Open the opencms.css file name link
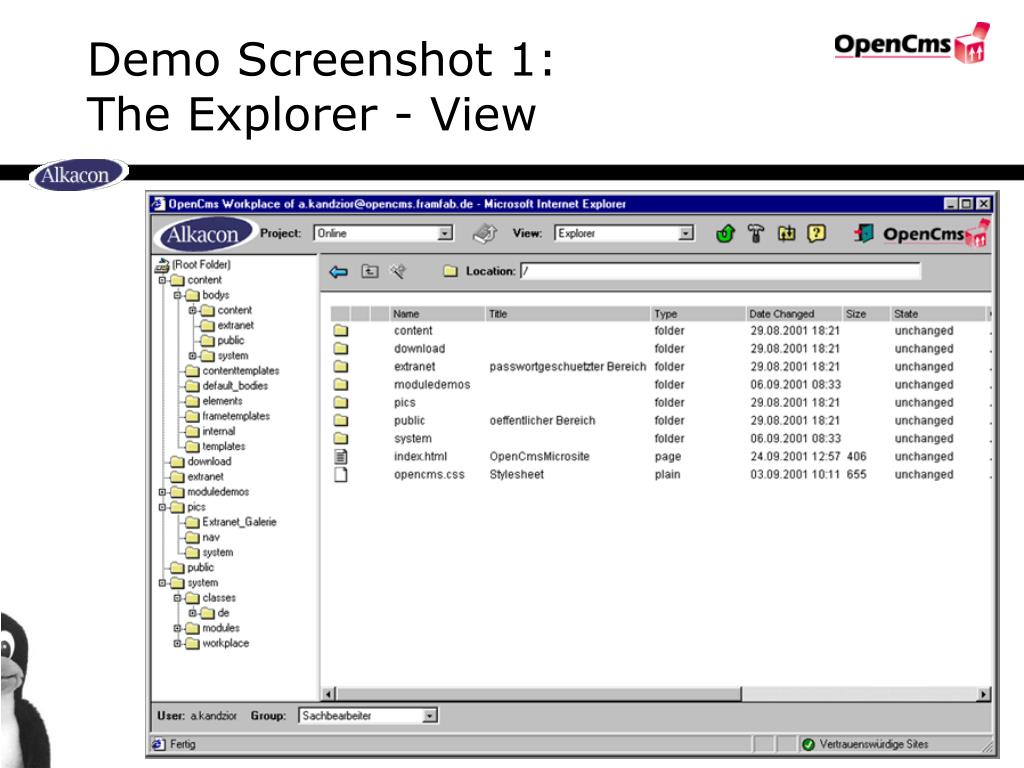 click(x=429, y=475)
